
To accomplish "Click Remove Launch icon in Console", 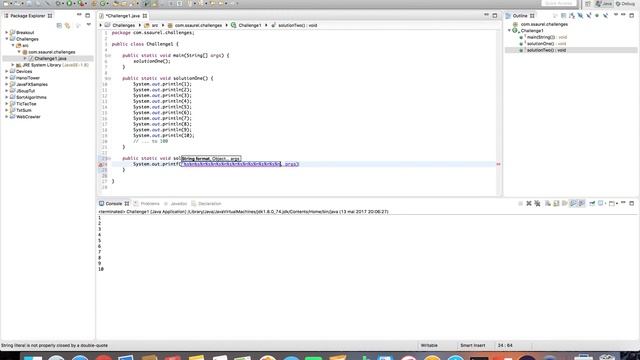I will [529, 203].
